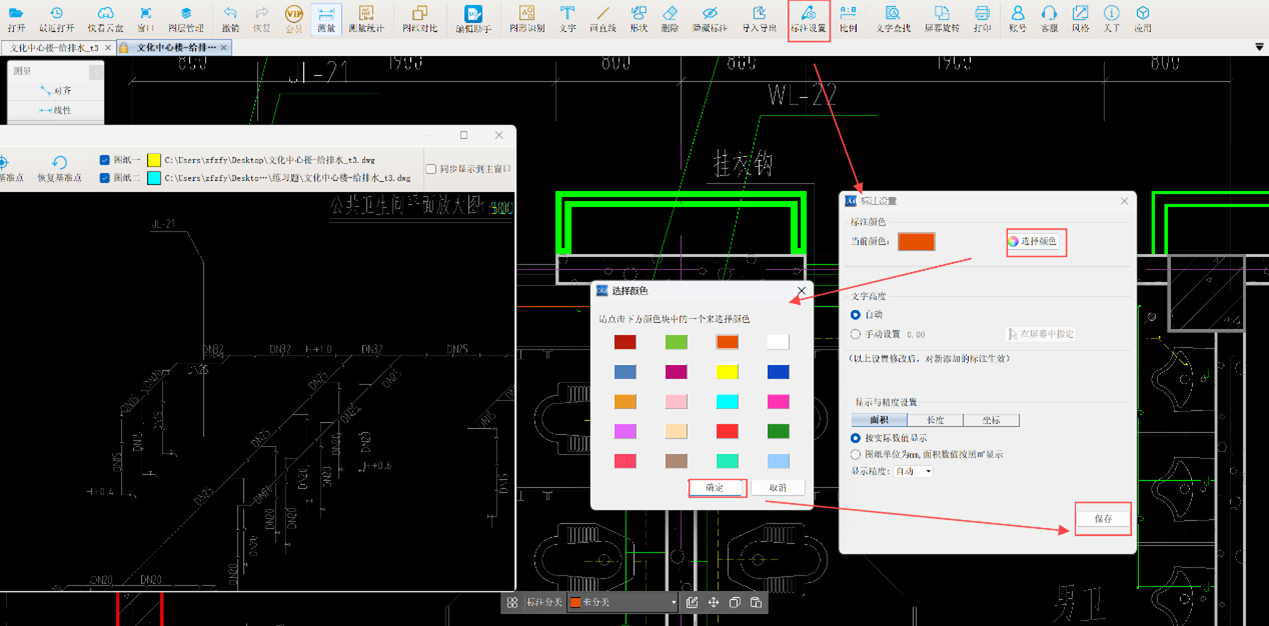Viewport: 1269px width, 626px height.
Task: Open the 显示精度 precision dropdown
Action: pyautogui.click(x=914, y=471)
